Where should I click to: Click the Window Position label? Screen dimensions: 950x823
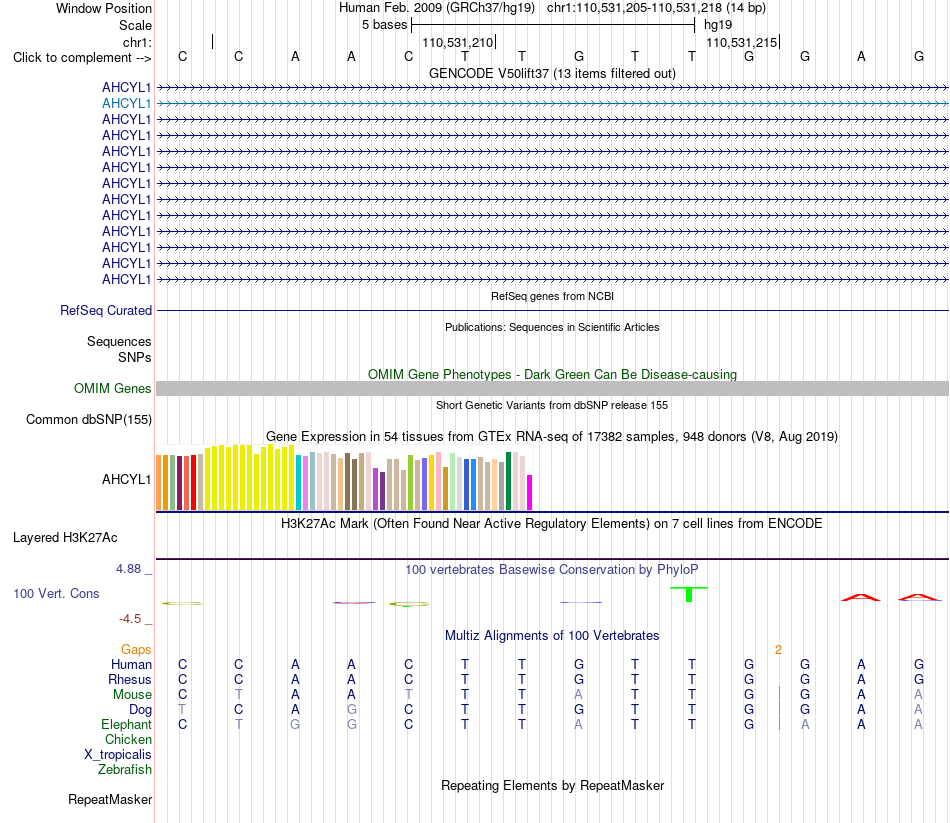click(104, 8)
